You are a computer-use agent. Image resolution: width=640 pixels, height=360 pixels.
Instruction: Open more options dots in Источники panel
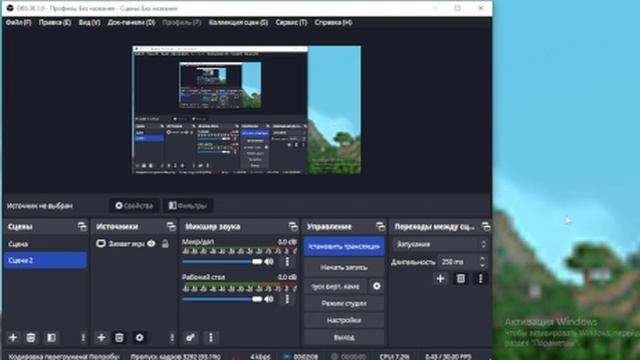[x=172, y=338]
